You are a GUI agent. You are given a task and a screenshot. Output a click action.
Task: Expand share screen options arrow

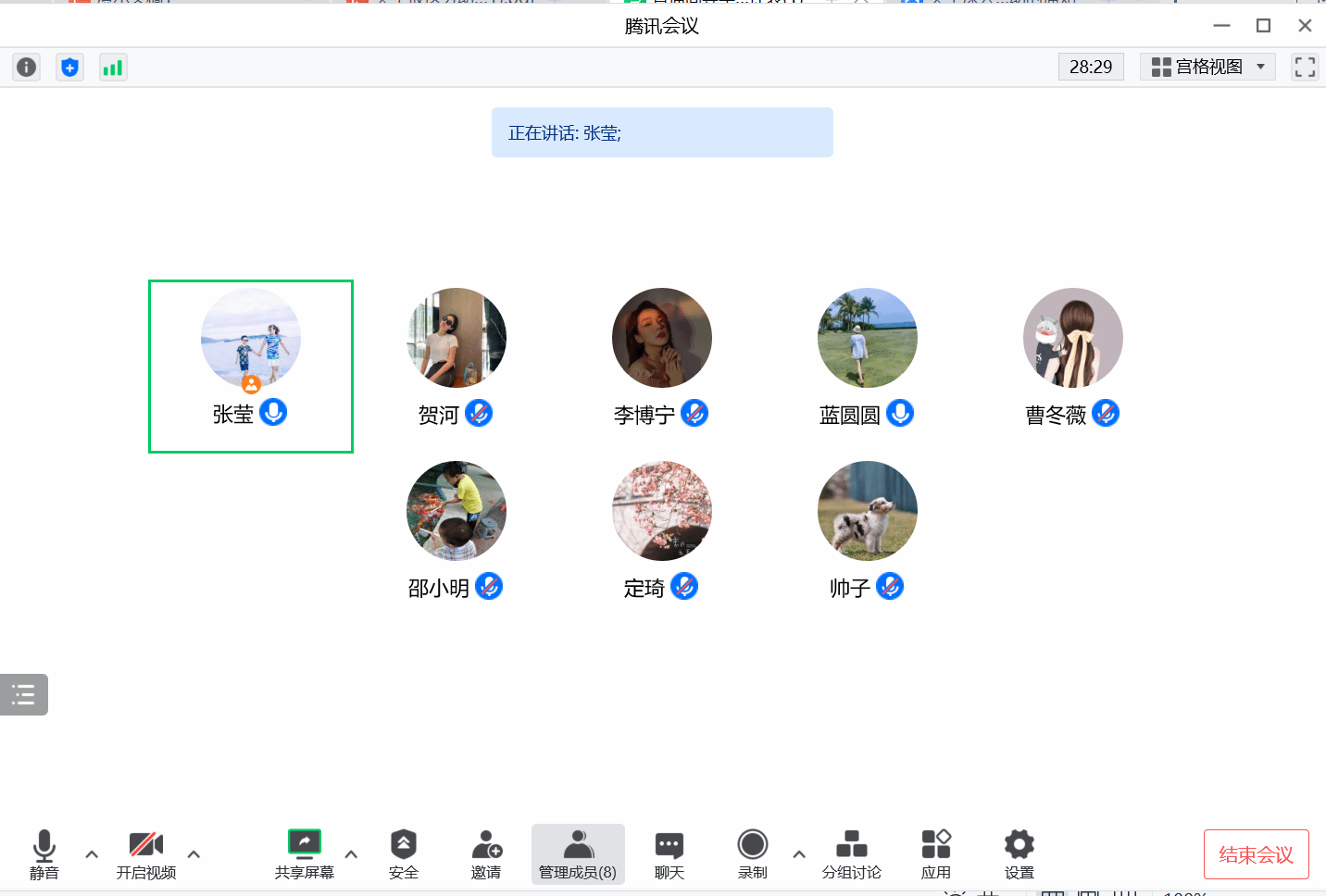point(351,854)
